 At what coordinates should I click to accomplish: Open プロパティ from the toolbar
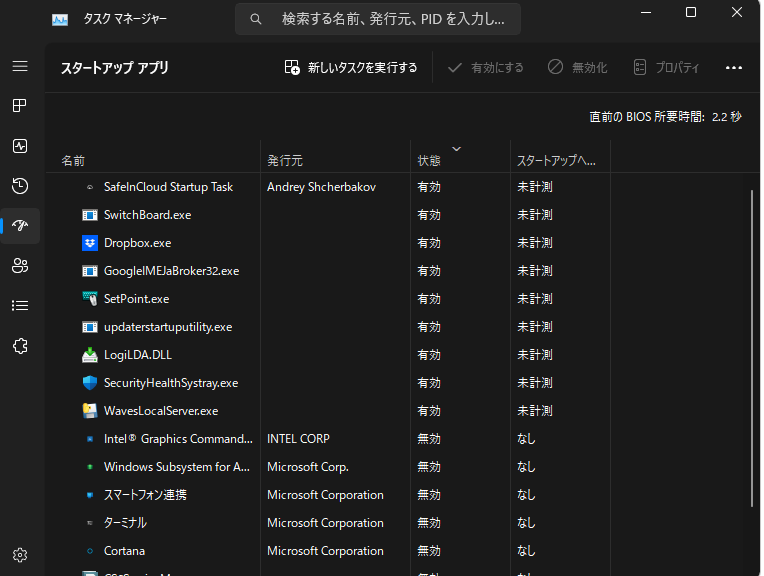[666, 68]
